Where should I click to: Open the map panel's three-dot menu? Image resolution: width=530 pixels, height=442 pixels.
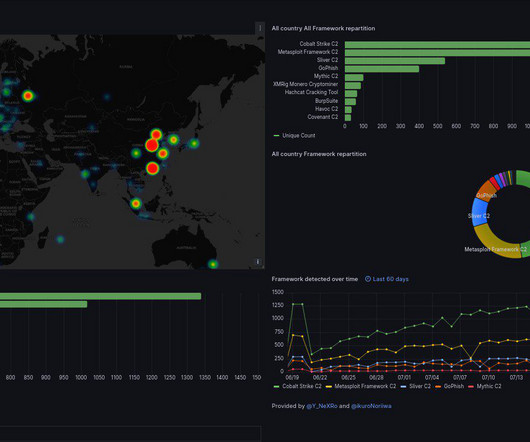tap(260, 28)
